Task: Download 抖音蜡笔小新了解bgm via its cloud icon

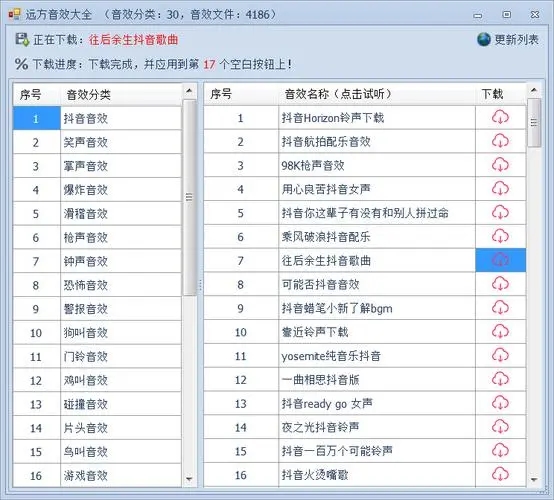Action: (500, 308)
